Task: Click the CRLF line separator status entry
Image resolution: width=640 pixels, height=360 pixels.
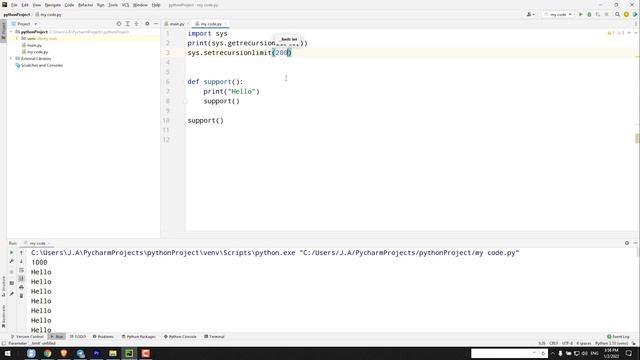Action: 554,343
